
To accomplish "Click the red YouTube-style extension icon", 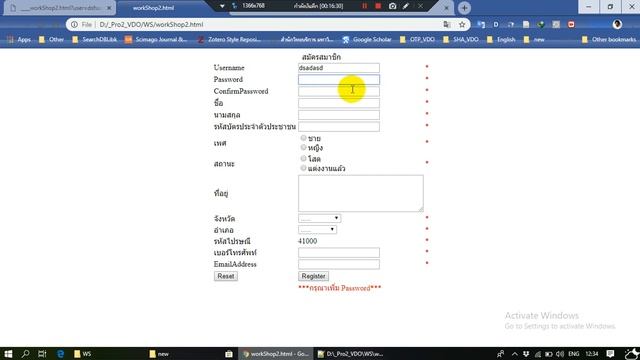I will point(571,24).
